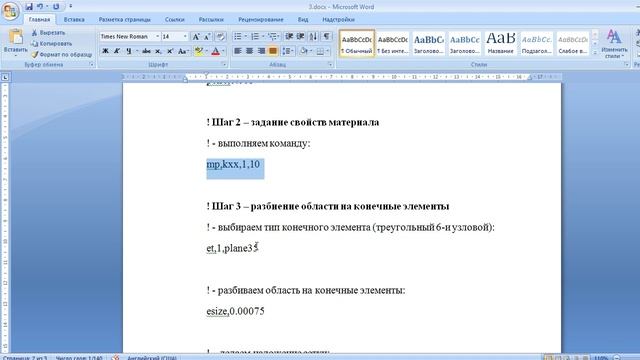The height and width of the screenshot is (360, 640).
Task: Click the tab selector on ruler corner
Action: pos(5,77)
